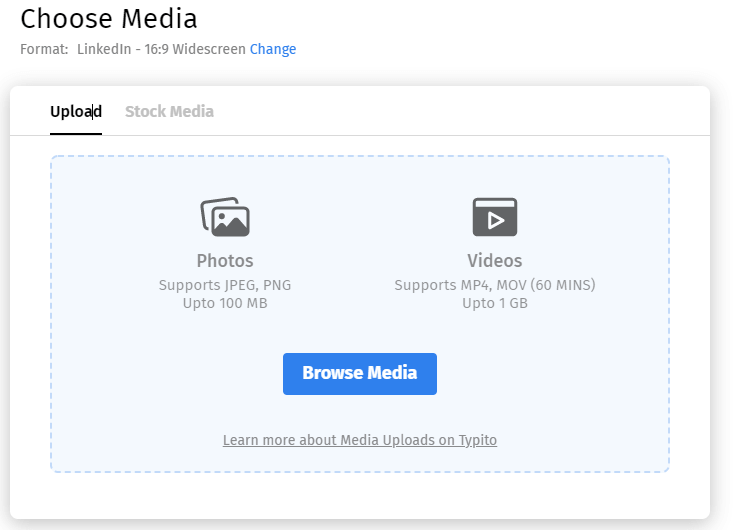Click Supports MP4, MOV (60 MINS) text

[495, 285]
